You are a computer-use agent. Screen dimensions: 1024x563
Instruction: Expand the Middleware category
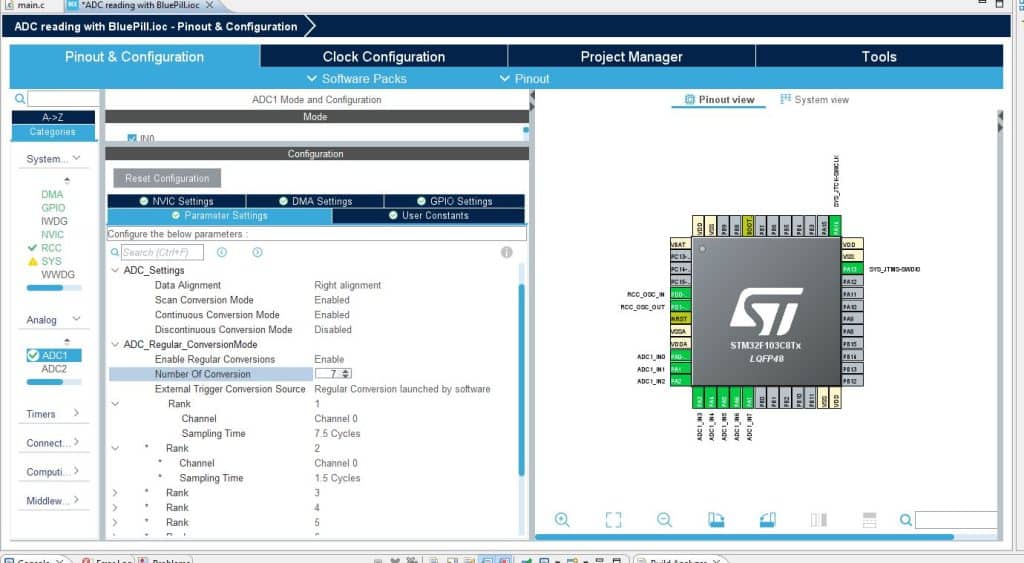[76, 500]
